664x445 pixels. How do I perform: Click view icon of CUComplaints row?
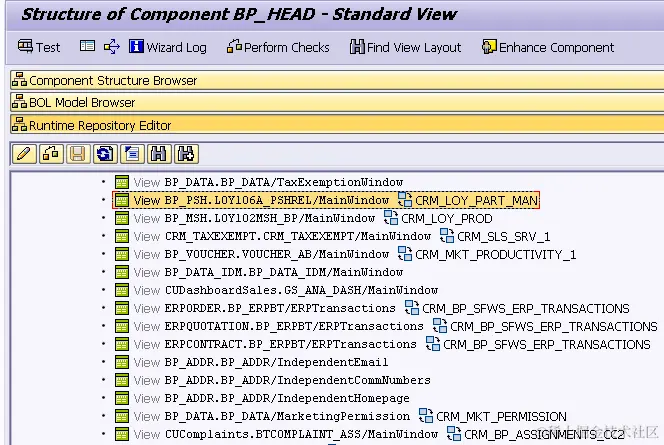(x=122, y=434)
